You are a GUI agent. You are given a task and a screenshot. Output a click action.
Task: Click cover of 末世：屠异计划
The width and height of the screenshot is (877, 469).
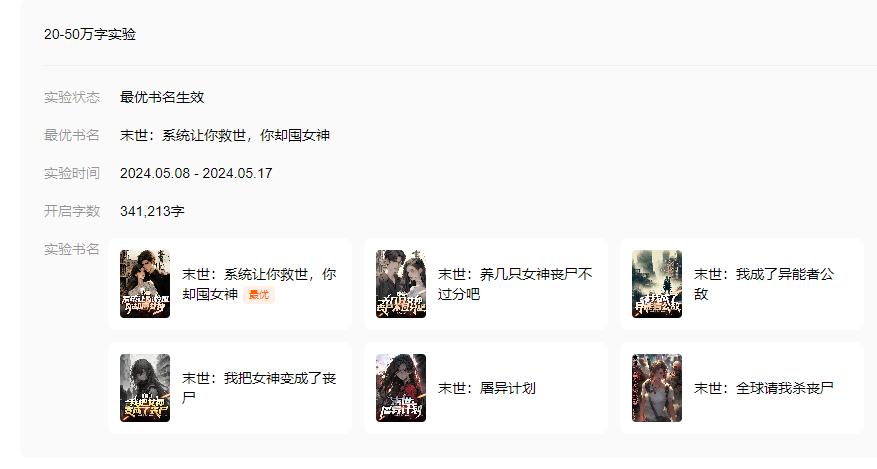[x=401, y=388]
